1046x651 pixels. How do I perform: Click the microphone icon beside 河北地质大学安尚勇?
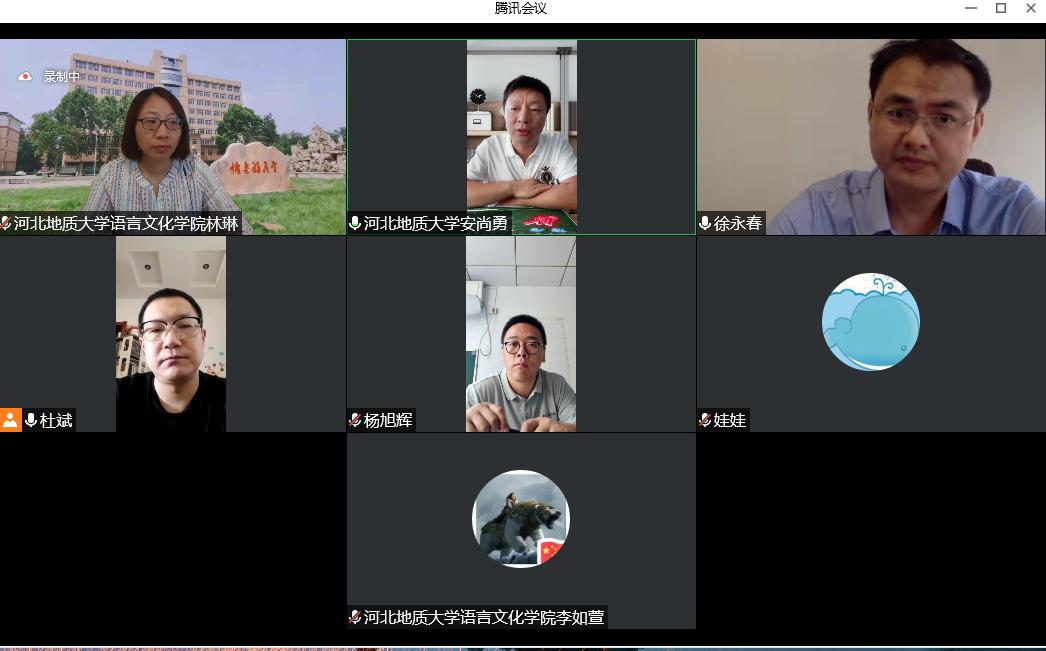click(x=355, y=224)
